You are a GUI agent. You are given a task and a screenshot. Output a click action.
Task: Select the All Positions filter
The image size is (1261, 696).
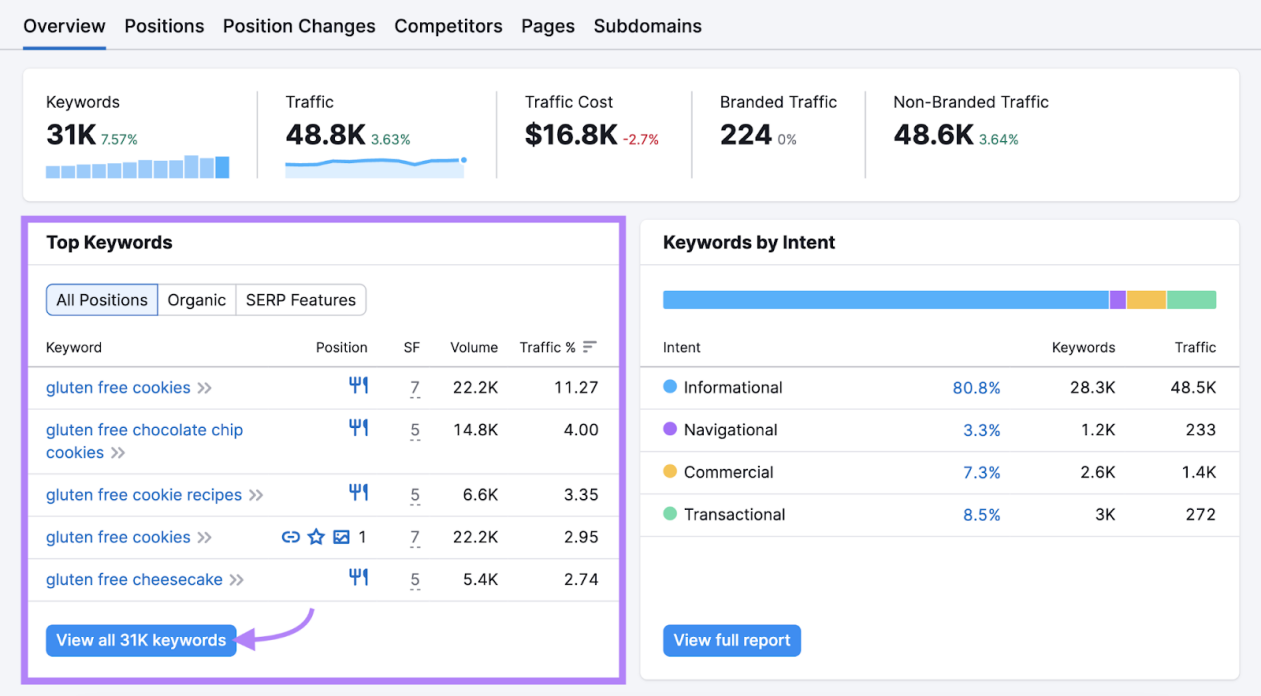(x=102, y=300)
